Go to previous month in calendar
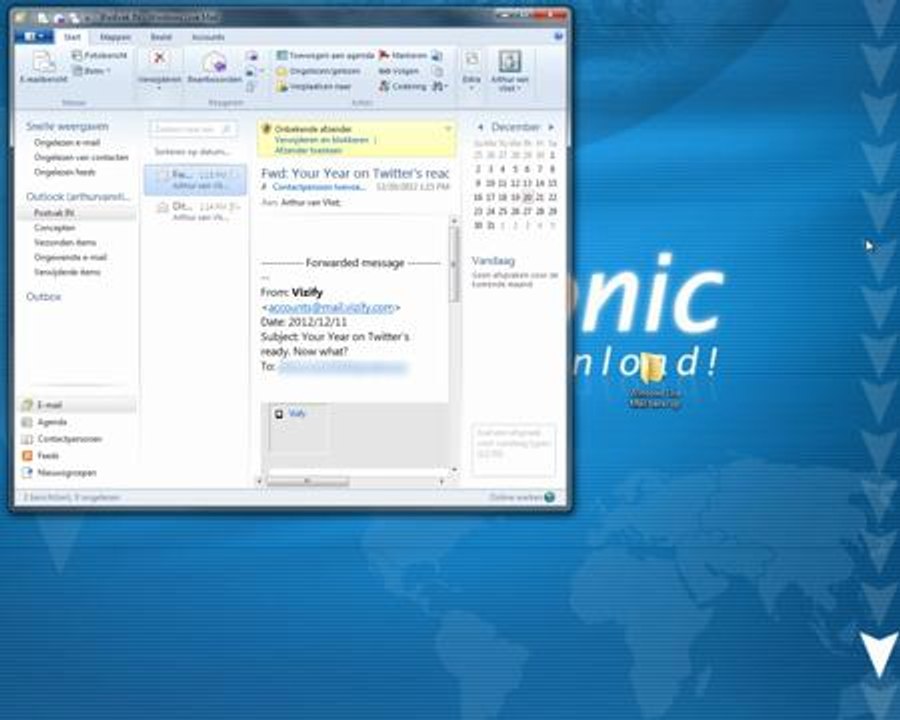Screen dimensions: 900x720 coord(480,127)
